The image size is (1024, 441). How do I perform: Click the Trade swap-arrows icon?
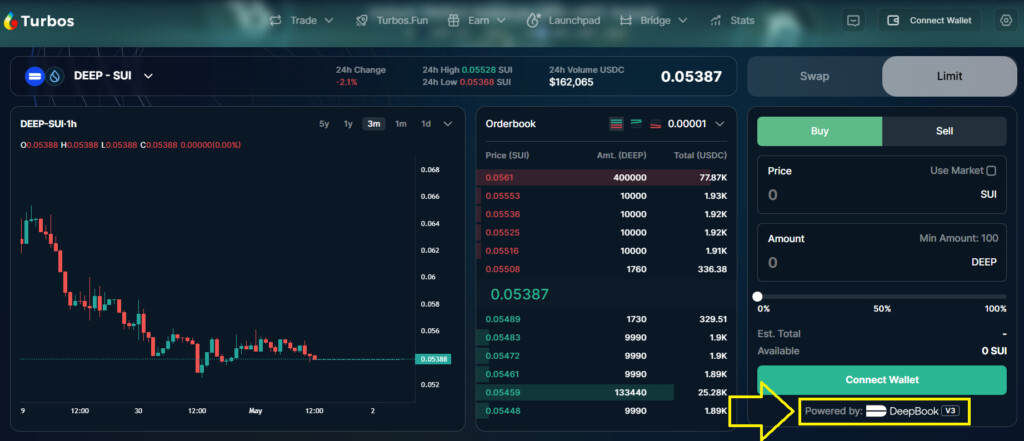[x=276, y=20]
